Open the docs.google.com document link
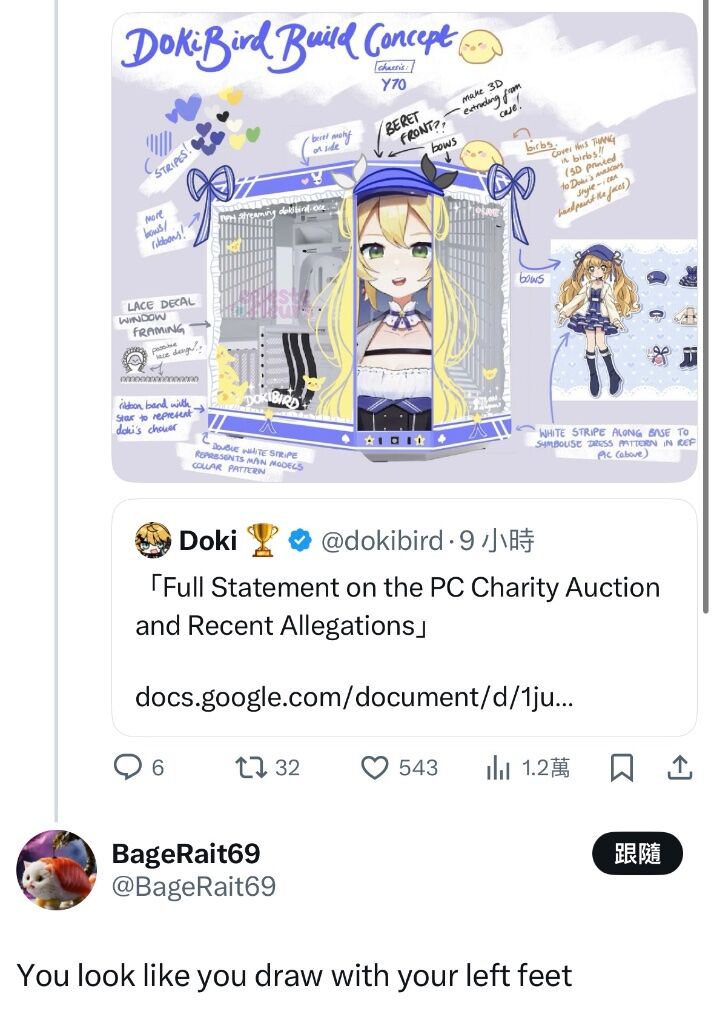Image resolution: width=714 pixels, height=1023 pixels. 354,697
